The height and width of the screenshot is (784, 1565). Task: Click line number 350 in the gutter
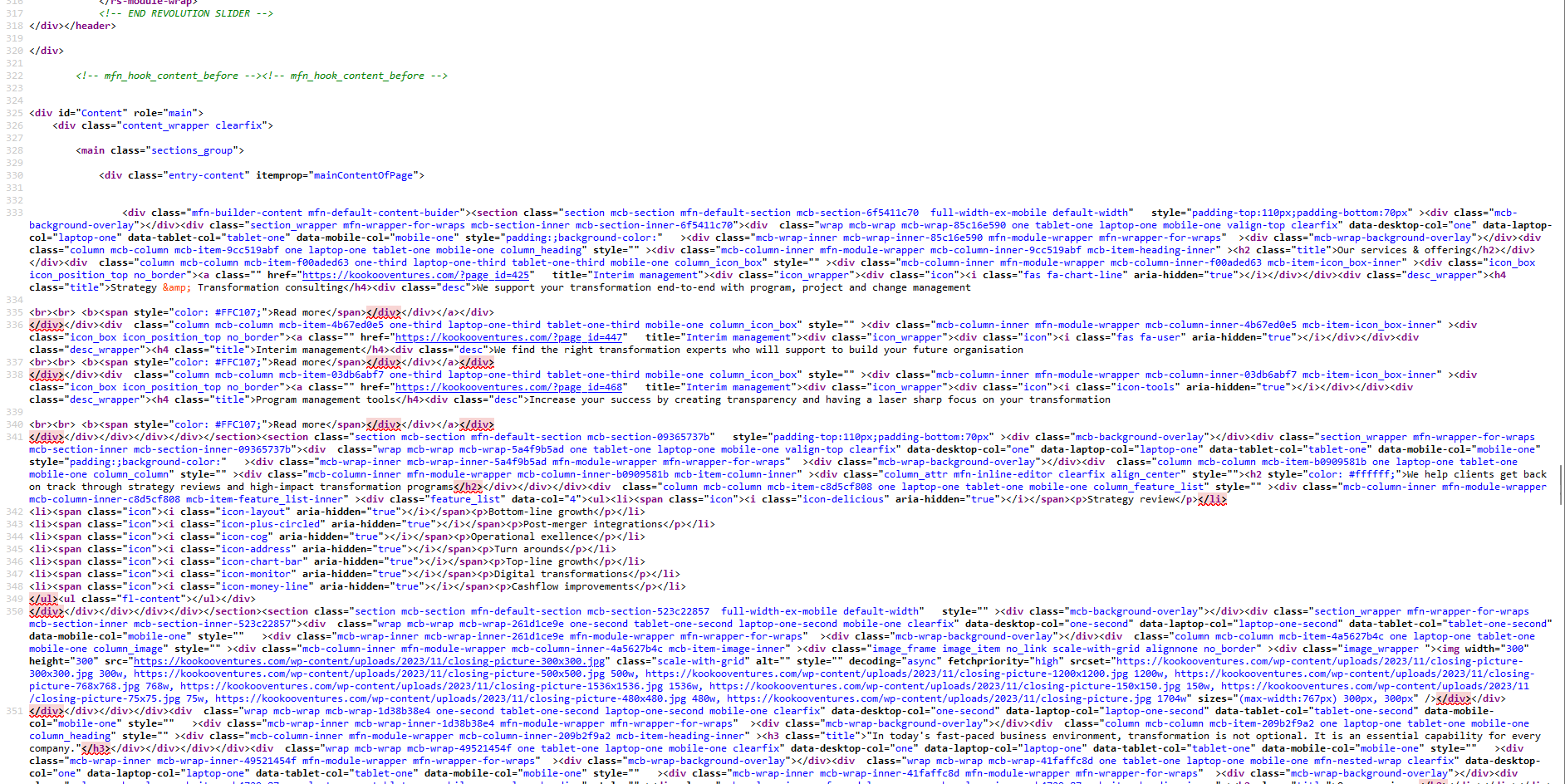click(14, 611)
